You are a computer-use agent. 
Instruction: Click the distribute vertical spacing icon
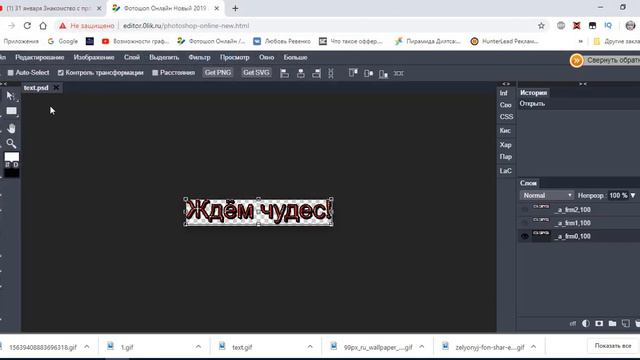point(398,73)
